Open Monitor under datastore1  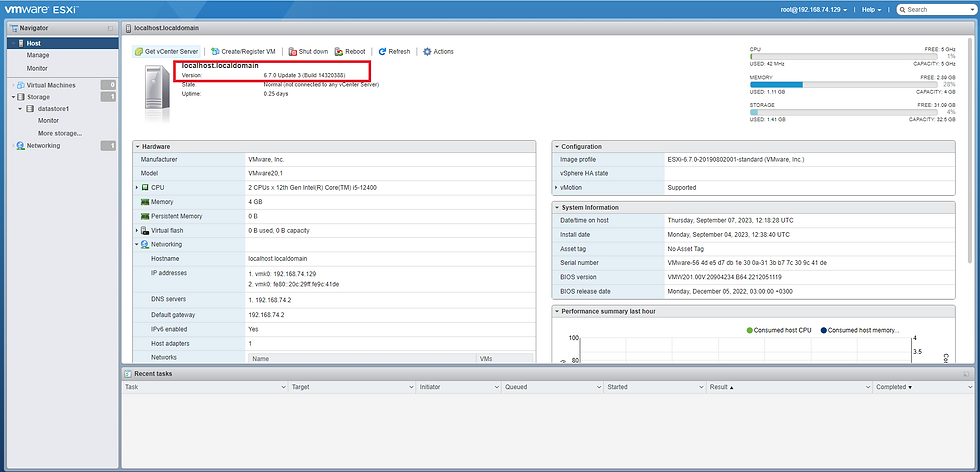point(48,121)
